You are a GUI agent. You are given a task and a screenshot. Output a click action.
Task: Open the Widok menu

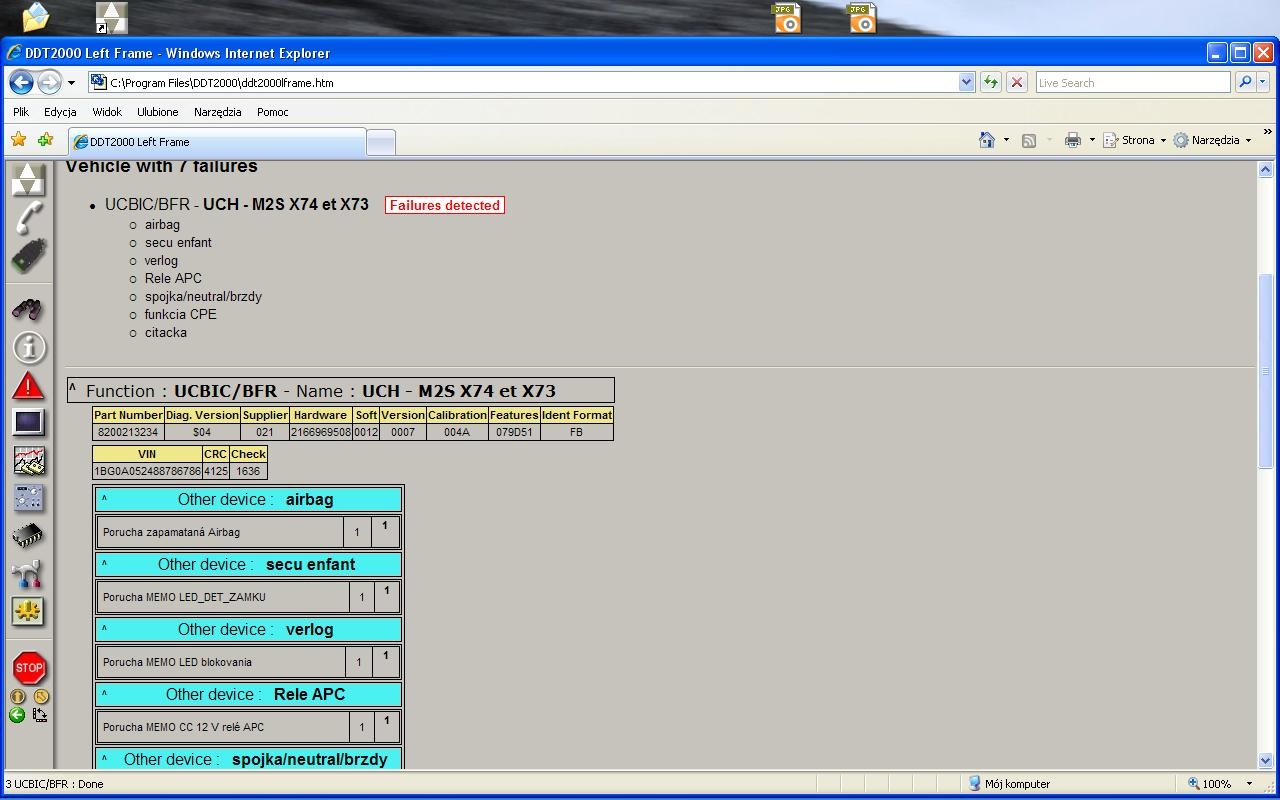click(x=107, y=112)
